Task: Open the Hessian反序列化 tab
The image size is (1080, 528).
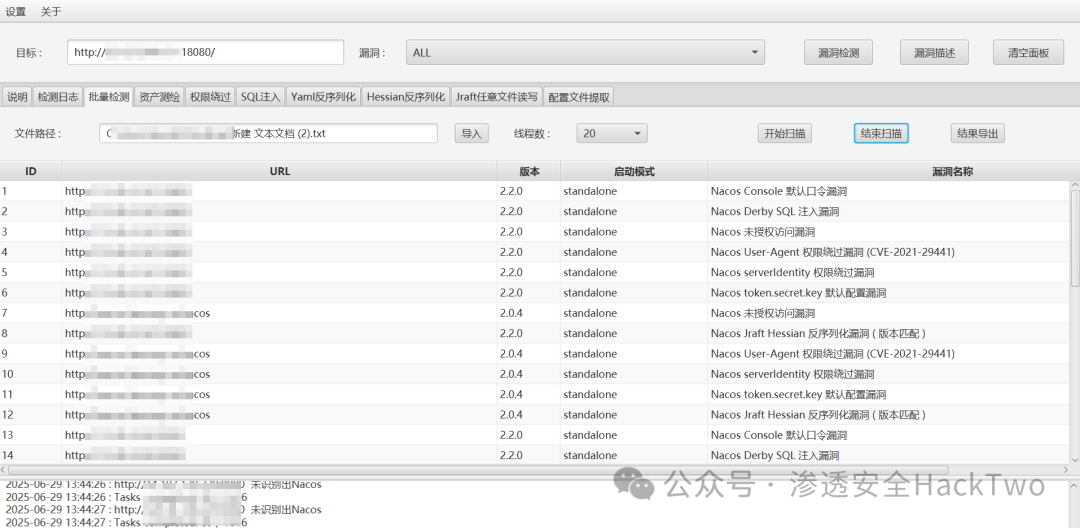Action: [x=406, y=97]
